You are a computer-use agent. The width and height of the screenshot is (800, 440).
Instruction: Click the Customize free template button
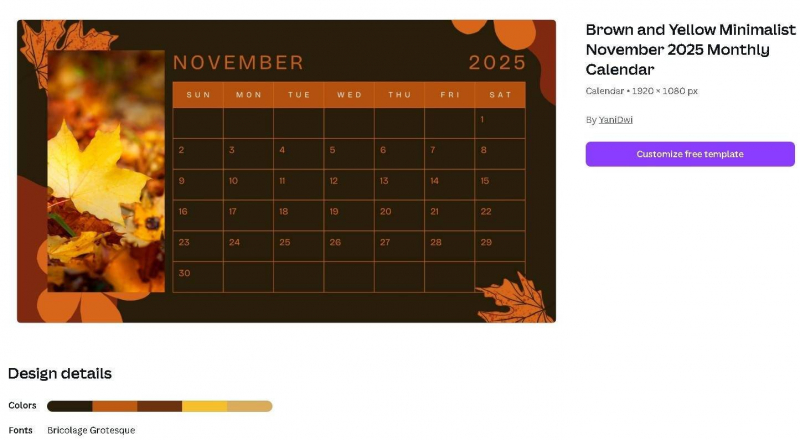690,154
